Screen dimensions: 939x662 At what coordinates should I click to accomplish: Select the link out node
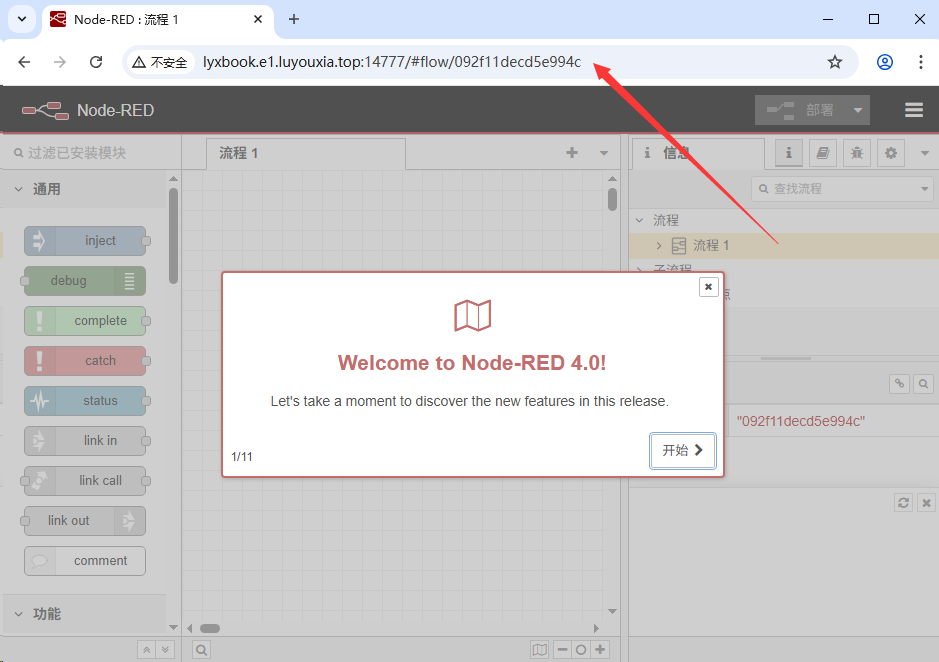pos(85,521)
